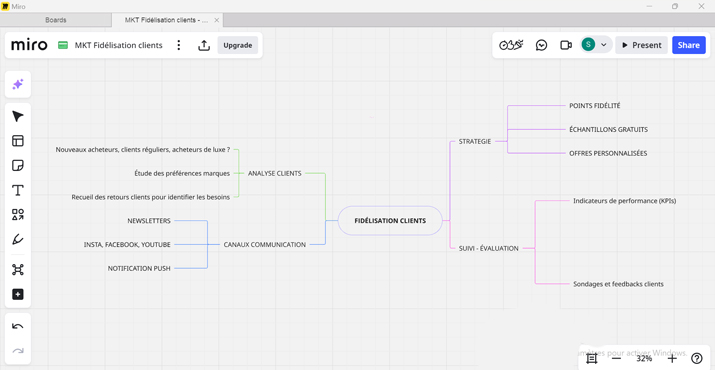Export the board with upload icon
Screen dimensions: 715x370
pyautogui.click(x=204, y=45)
